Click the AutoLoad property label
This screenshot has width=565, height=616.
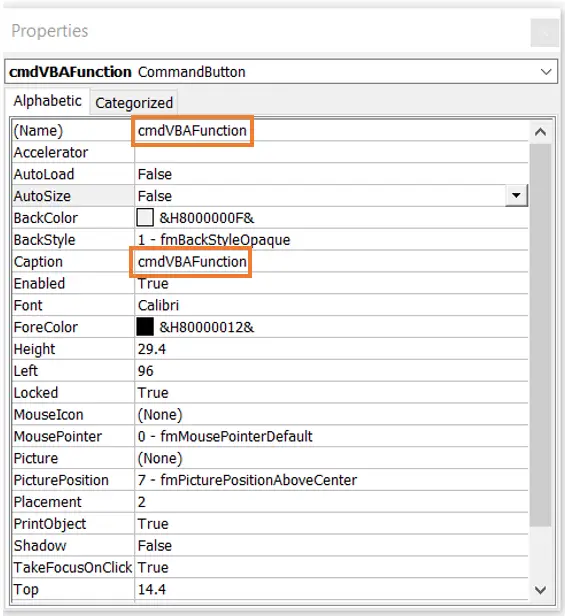tap(44, 174)
